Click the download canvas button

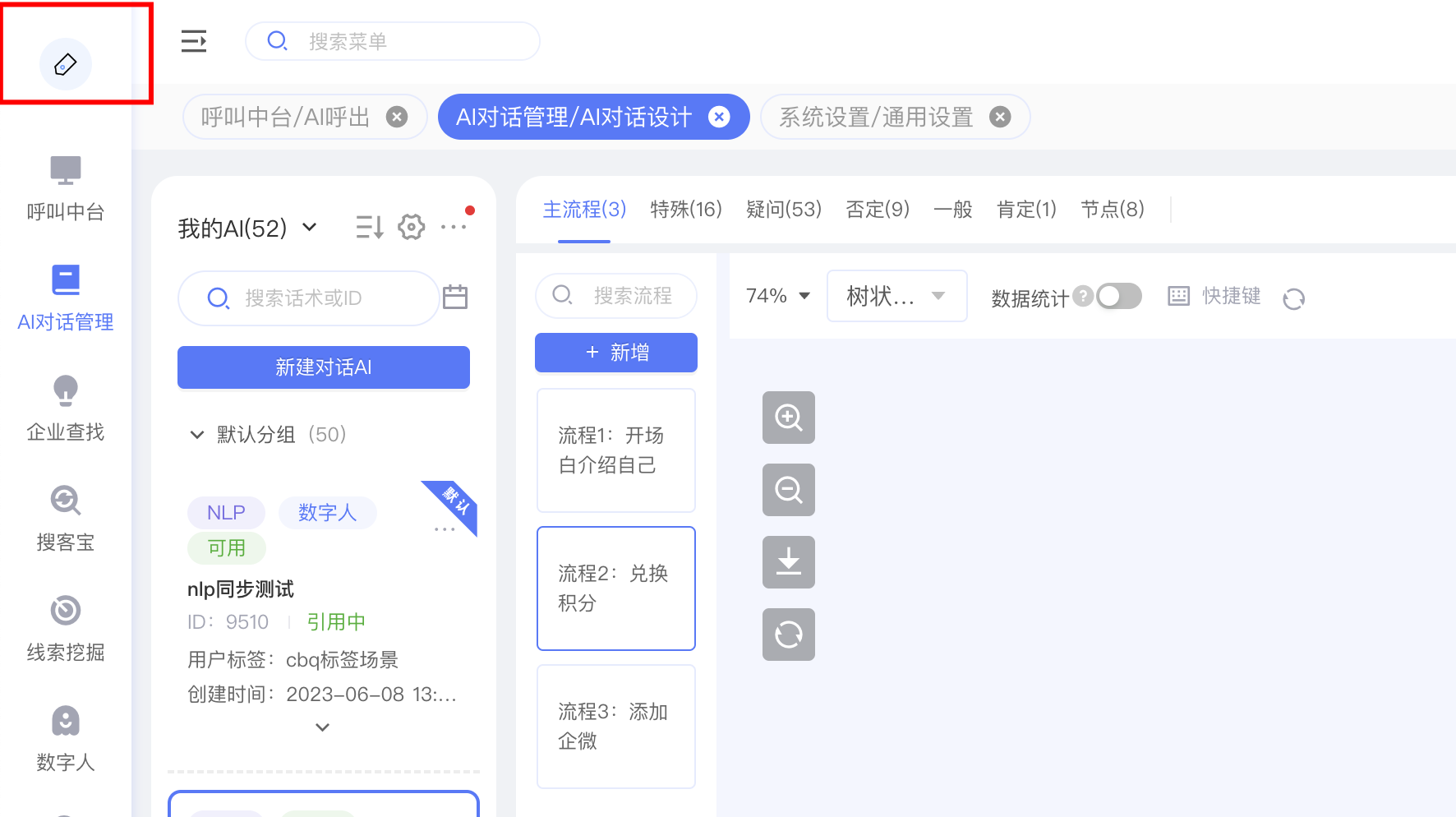pyautogui.click(x=789, y=562)
